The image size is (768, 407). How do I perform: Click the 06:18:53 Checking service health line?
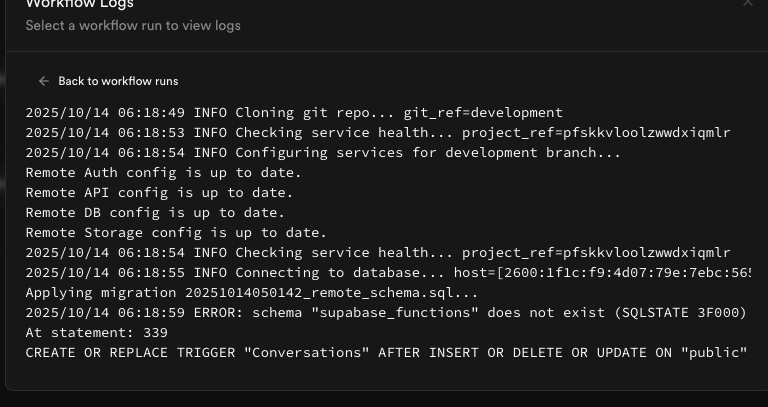378,133
